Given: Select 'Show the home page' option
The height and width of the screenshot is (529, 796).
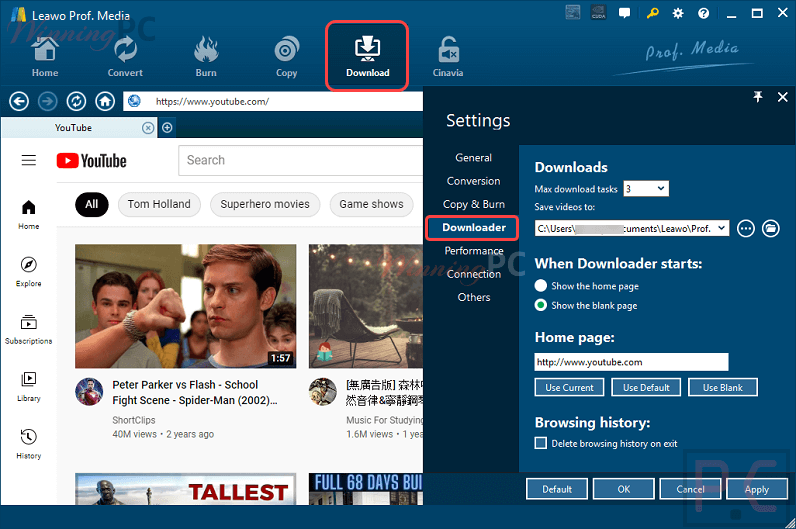Looking at the screenshot, I should tap(586, 286).
